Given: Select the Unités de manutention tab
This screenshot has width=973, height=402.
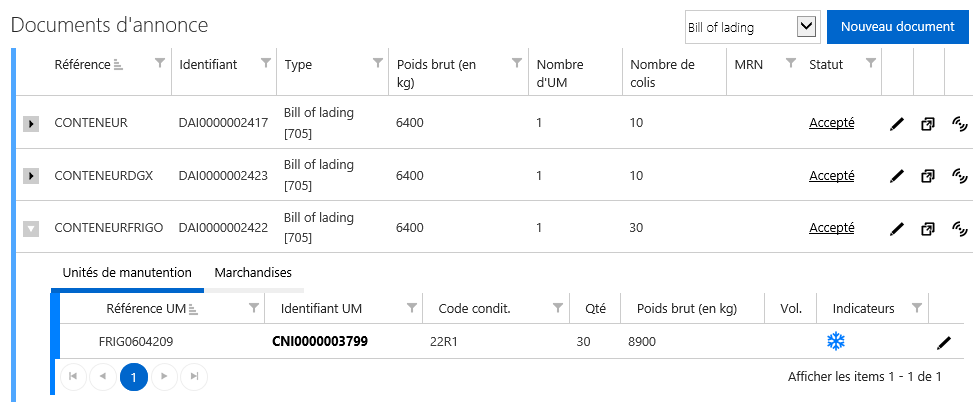Looking at the screenshot, I should (x=127, y=272).
